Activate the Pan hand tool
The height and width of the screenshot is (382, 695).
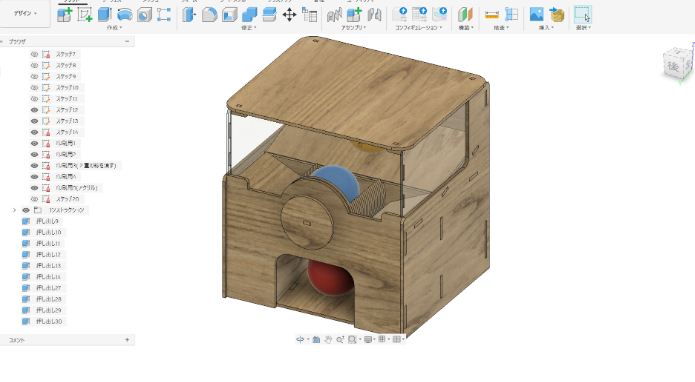[328, 339]
